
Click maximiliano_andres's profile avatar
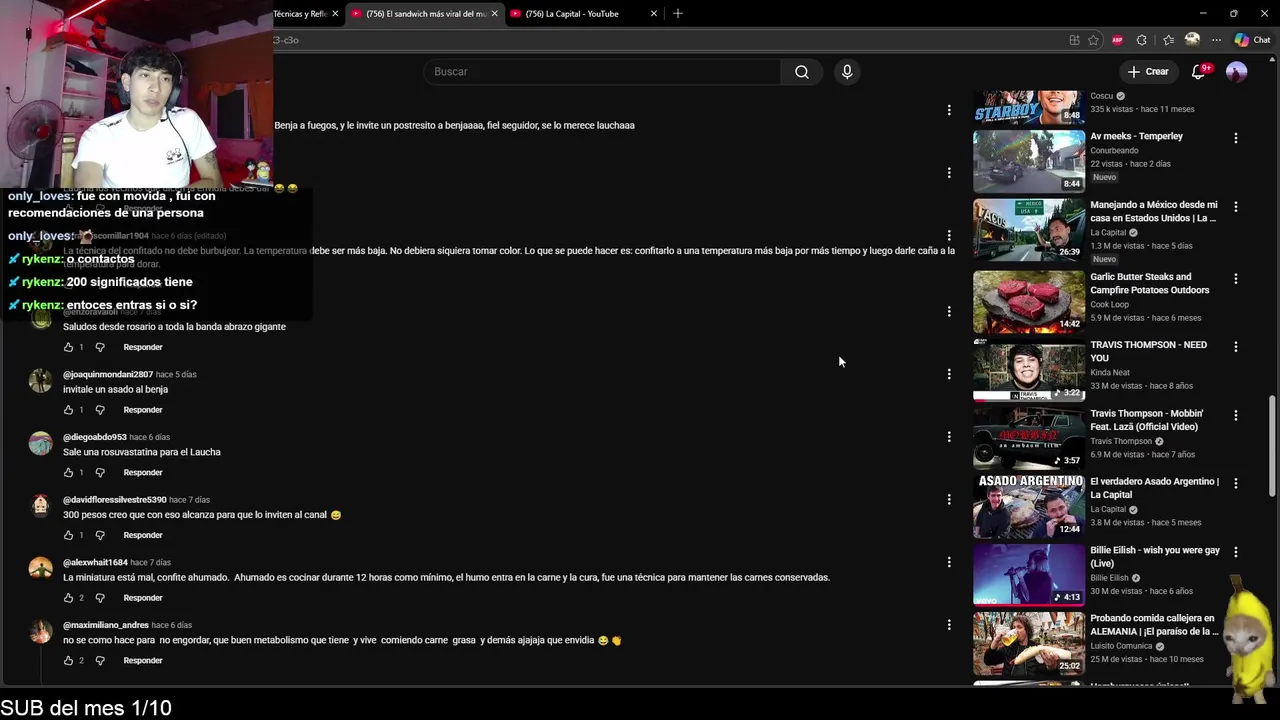coord(40,632)
